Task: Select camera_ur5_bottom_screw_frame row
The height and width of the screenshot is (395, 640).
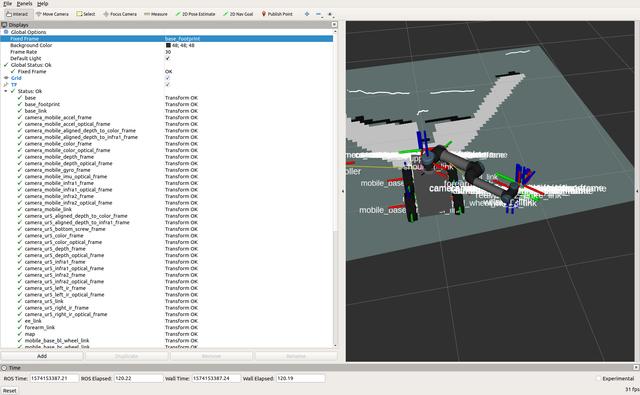Action: click(167, 229)
